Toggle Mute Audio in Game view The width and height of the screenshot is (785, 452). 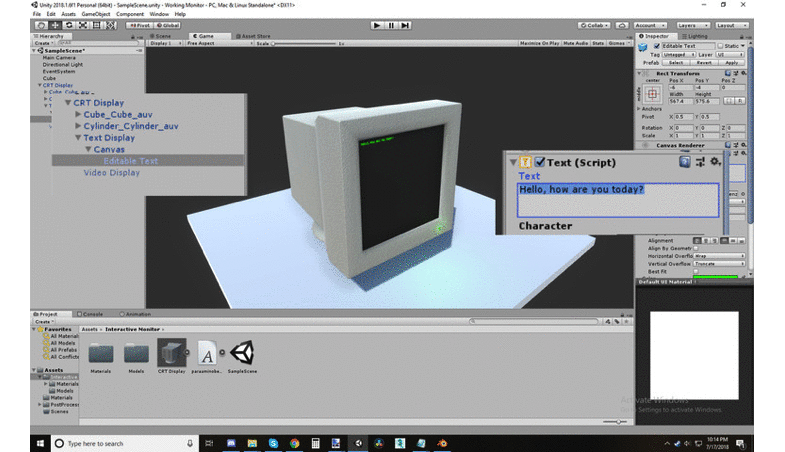coord(575,44)
